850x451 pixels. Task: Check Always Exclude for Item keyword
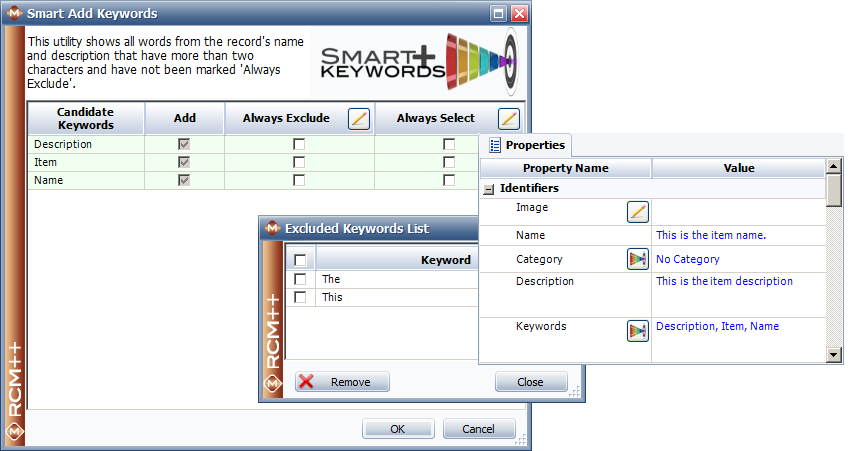pos(299,162)
